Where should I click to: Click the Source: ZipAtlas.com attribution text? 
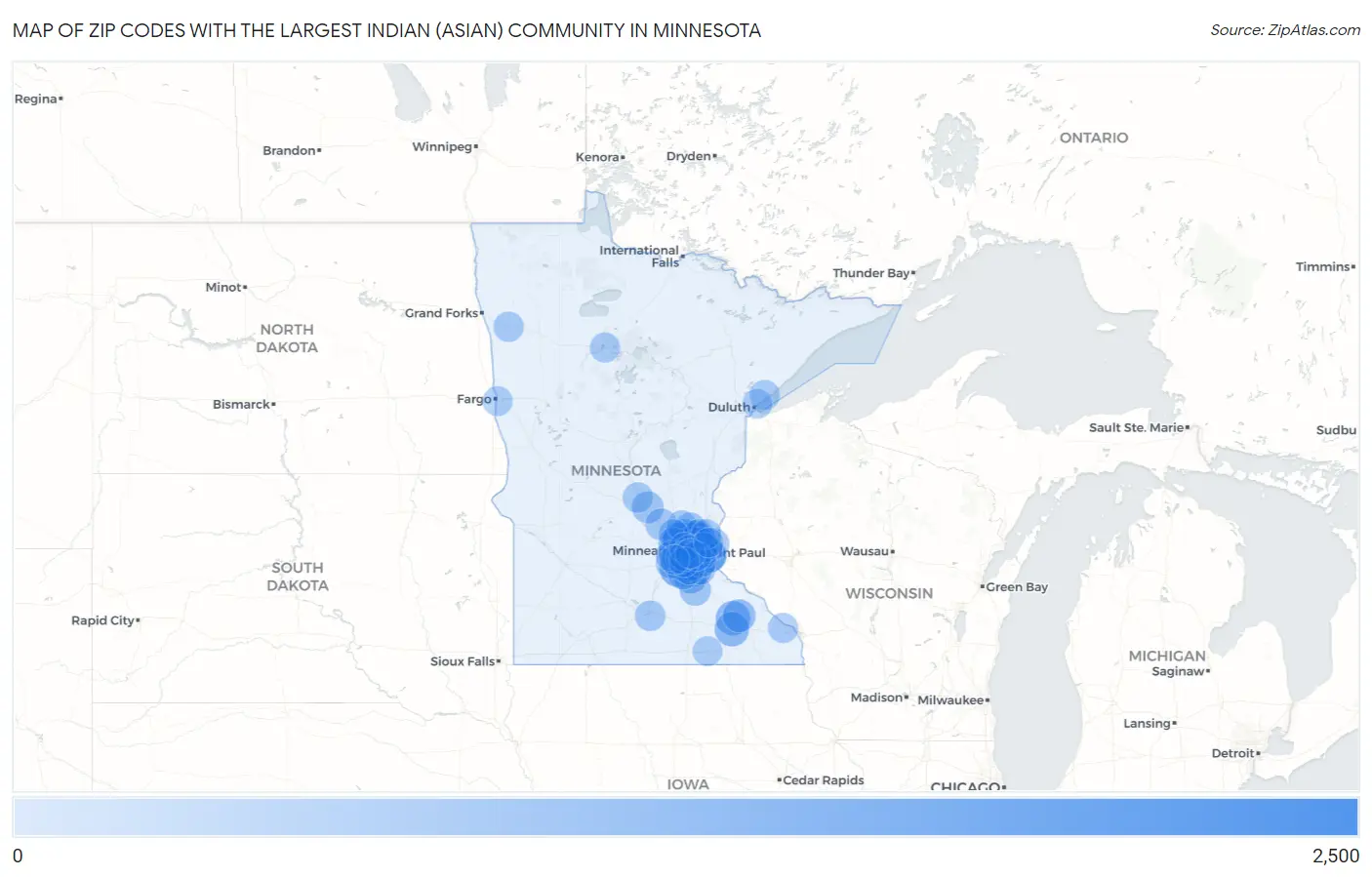pos(1285,30)
